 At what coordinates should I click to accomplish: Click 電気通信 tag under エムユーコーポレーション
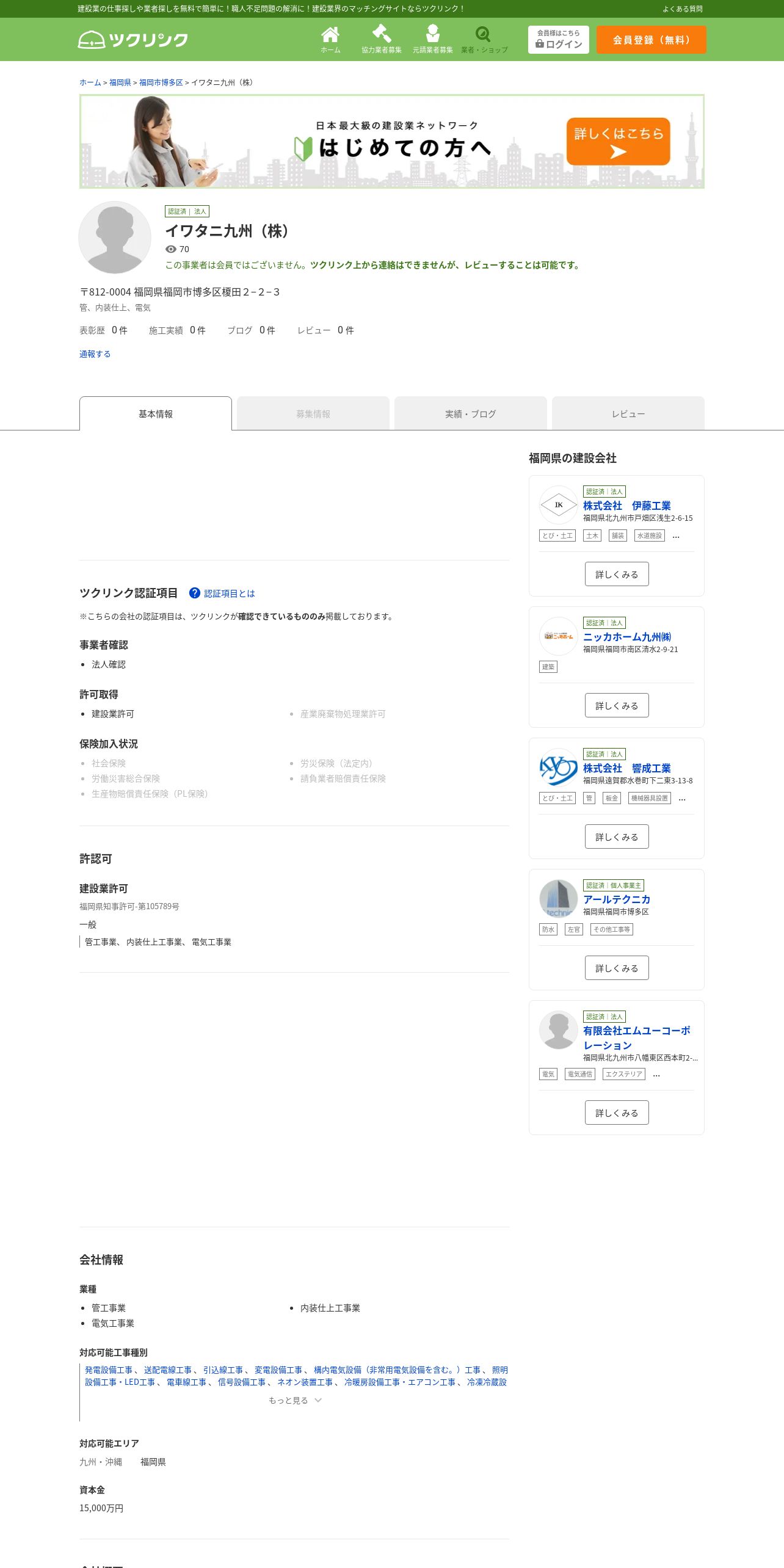click(x=580, y=1074)
